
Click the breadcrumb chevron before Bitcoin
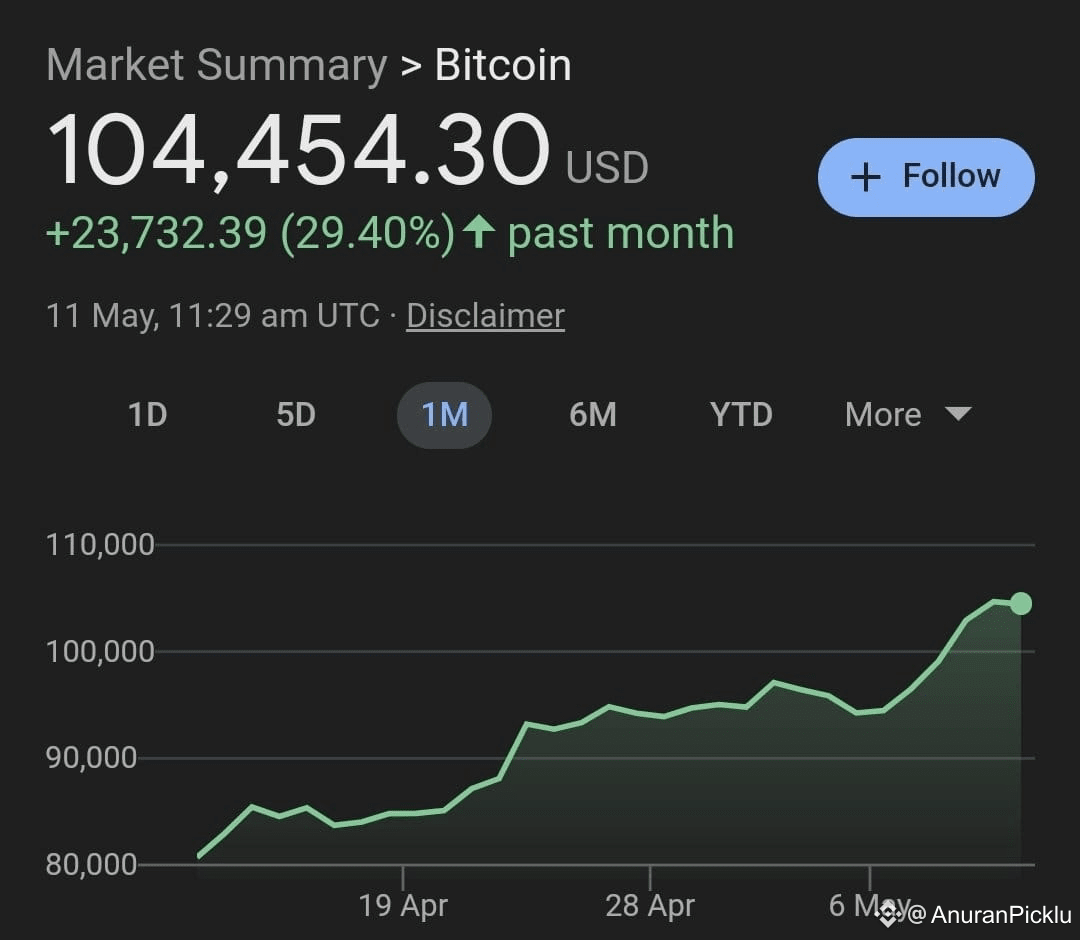pos(411,66)
